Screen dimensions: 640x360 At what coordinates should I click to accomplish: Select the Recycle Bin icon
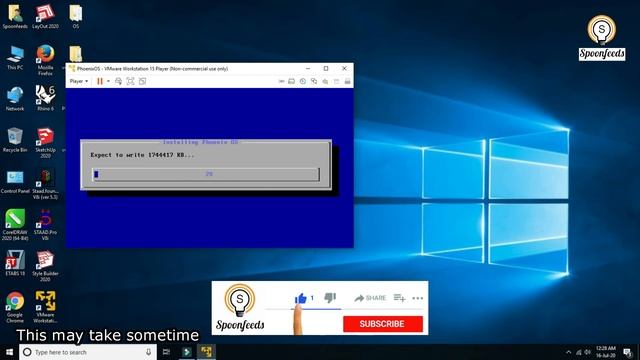(15, 140)
